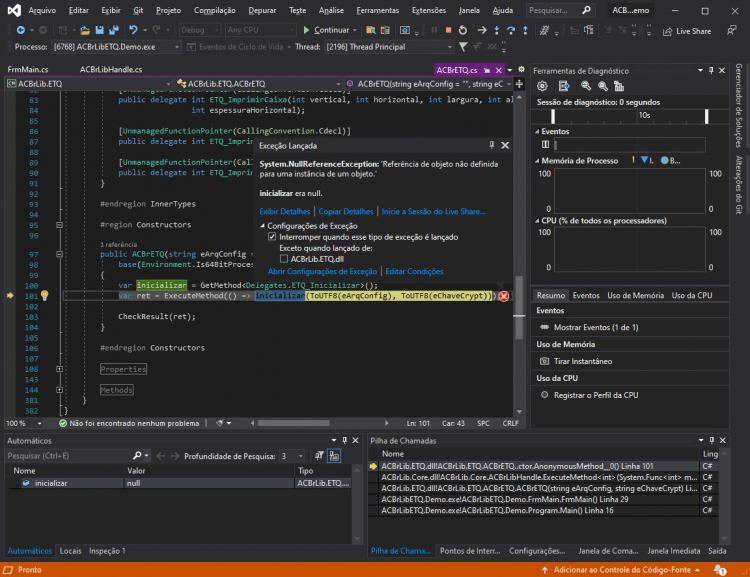The image size is (750, 577).
Task: Click the Restart debugging icon
Action: coord(463,30)
